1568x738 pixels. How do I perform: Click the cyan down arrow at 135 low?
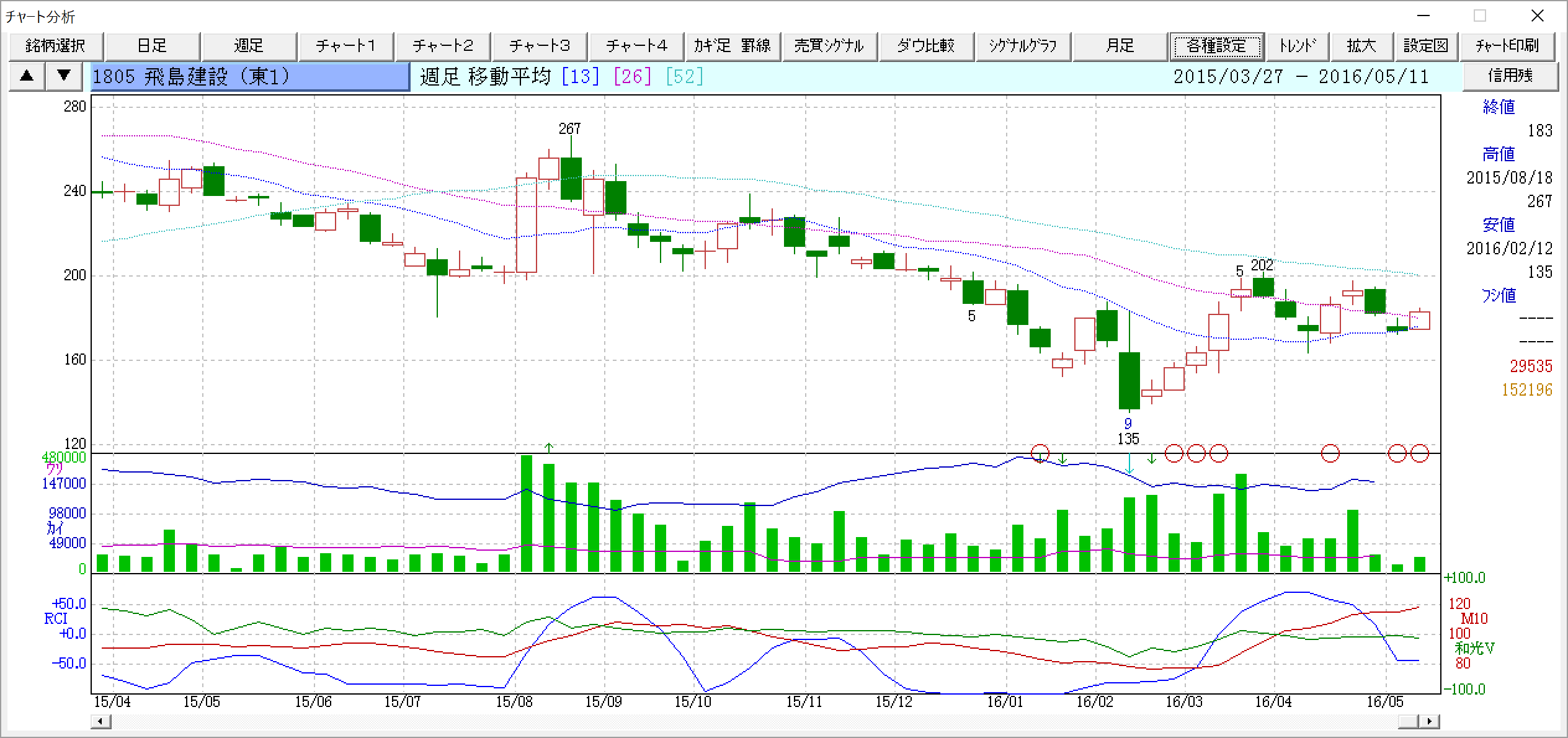1129,464
